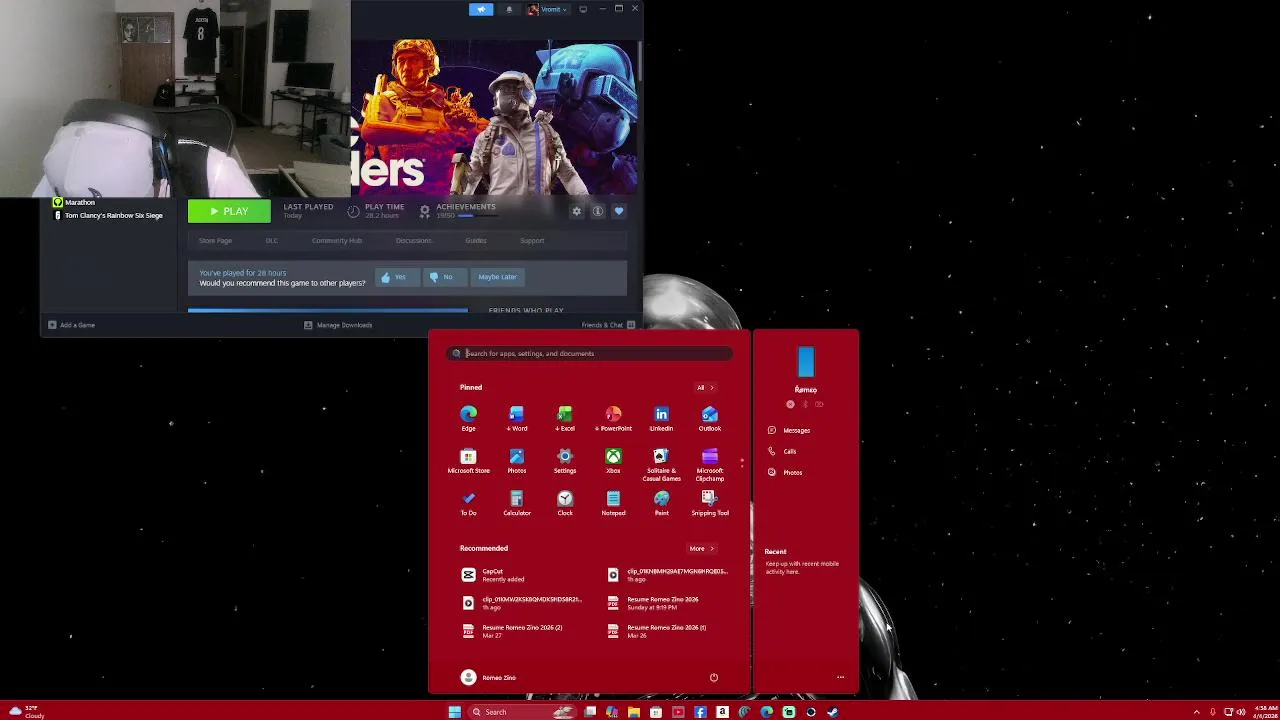Open Solitaire & Casual Games
The image size is (1280, 720).
coord(661,465)
